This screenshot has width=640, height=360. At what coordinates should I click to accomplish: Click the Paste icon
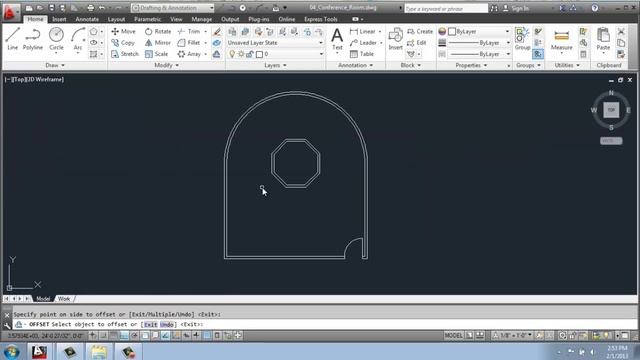[603, 39]
